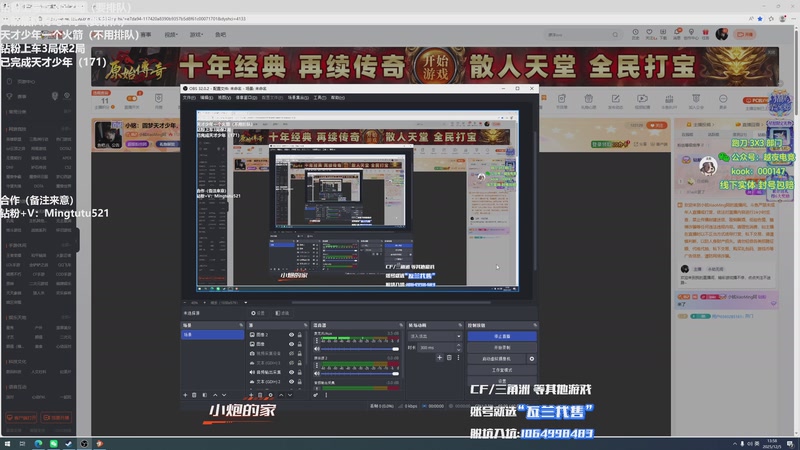Toggle the eye for 文本 (GDI+) 3 source
The image size is (800, 450).
point(291,363)
